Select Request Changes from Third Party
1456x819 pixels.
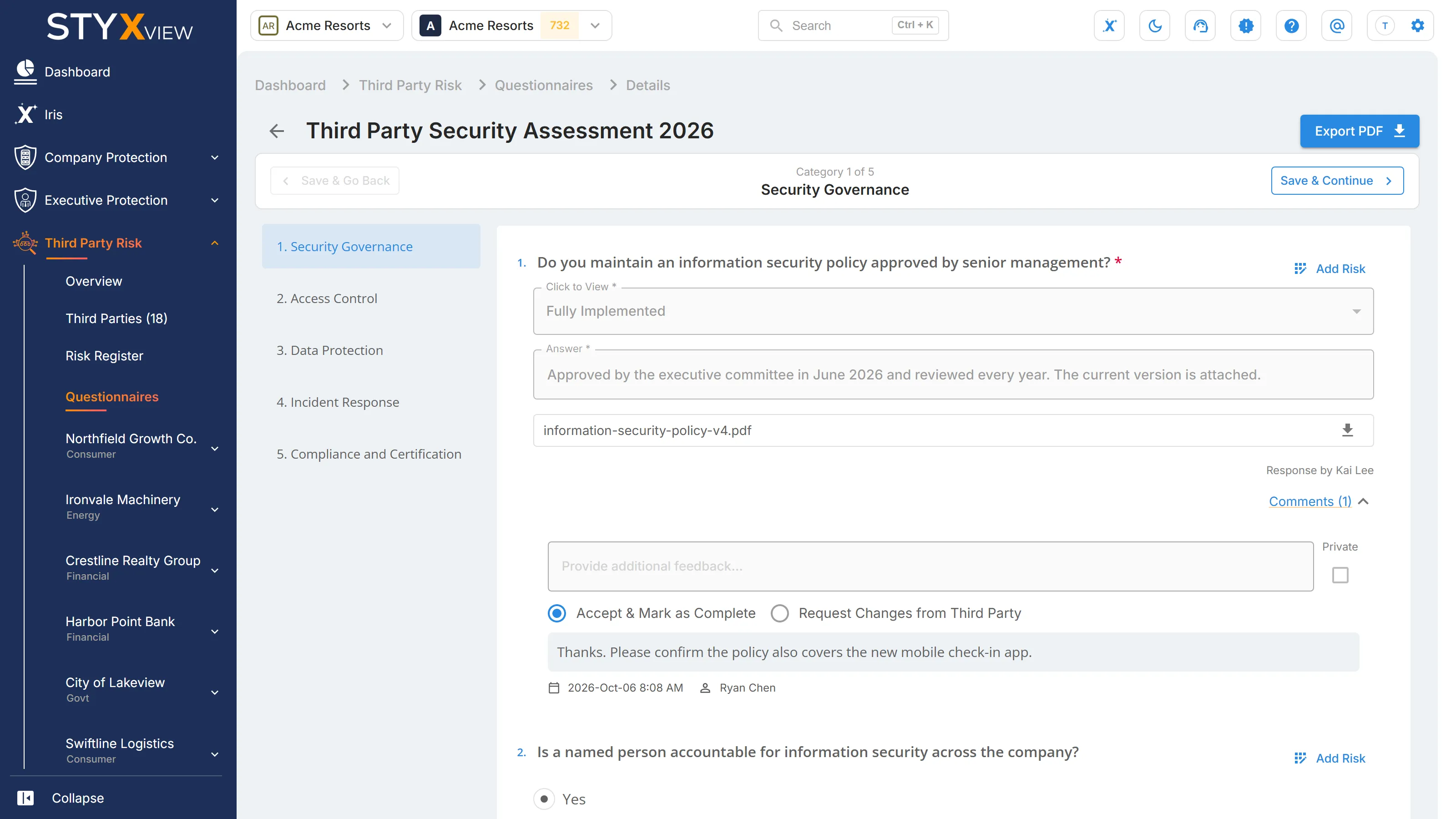[779, 613]
